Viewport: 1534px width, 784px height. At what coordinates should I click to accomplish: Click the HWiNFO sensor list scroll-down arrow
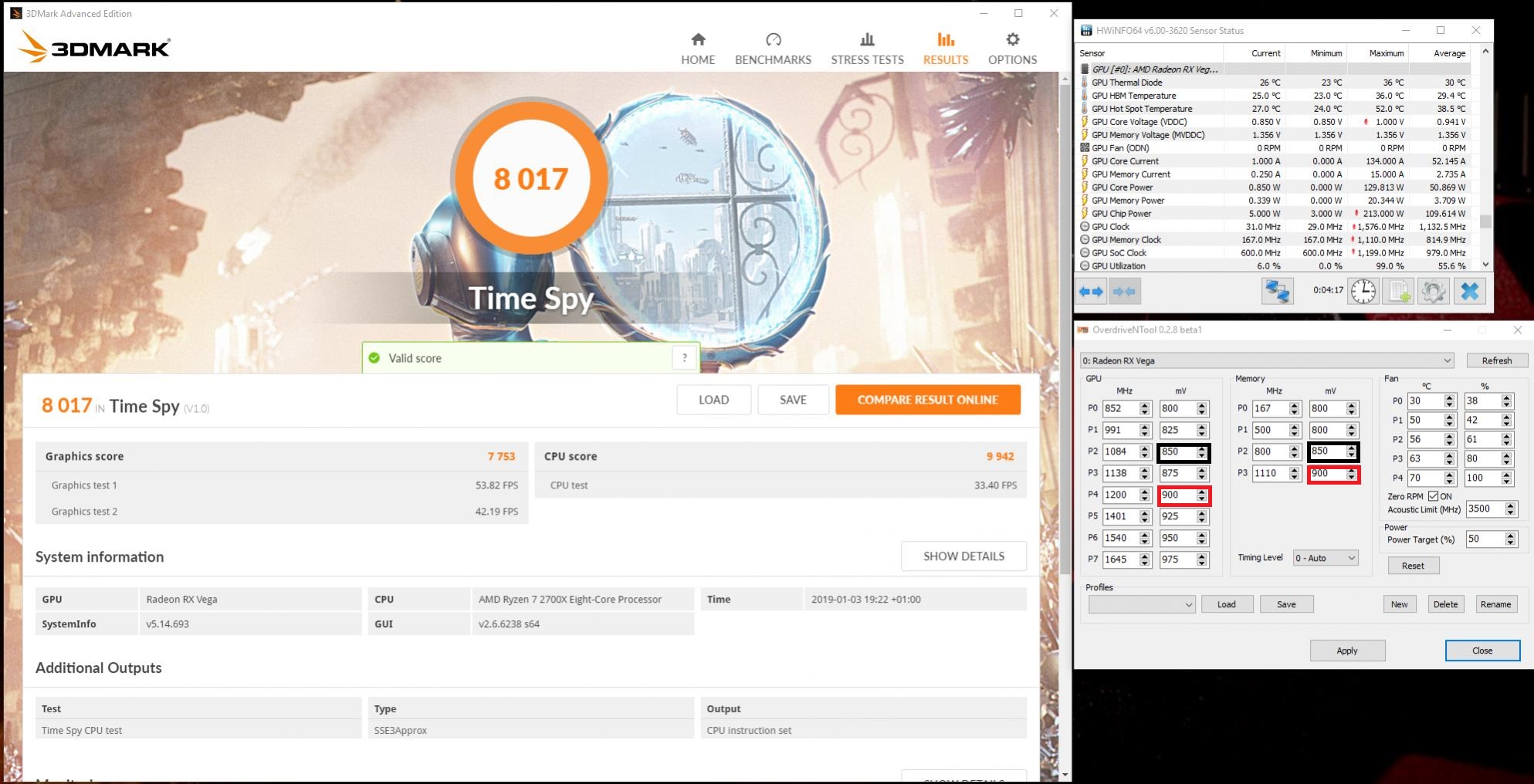pos(1485,264)
